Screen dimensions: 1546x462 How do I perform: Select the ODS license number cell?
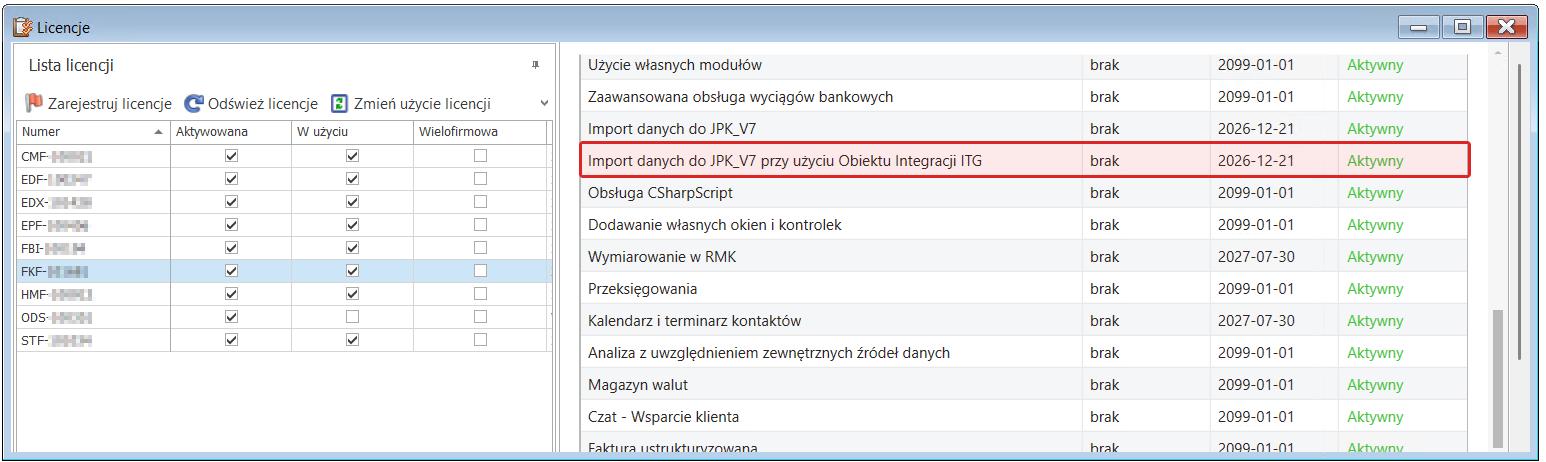(x=93, y=317)
